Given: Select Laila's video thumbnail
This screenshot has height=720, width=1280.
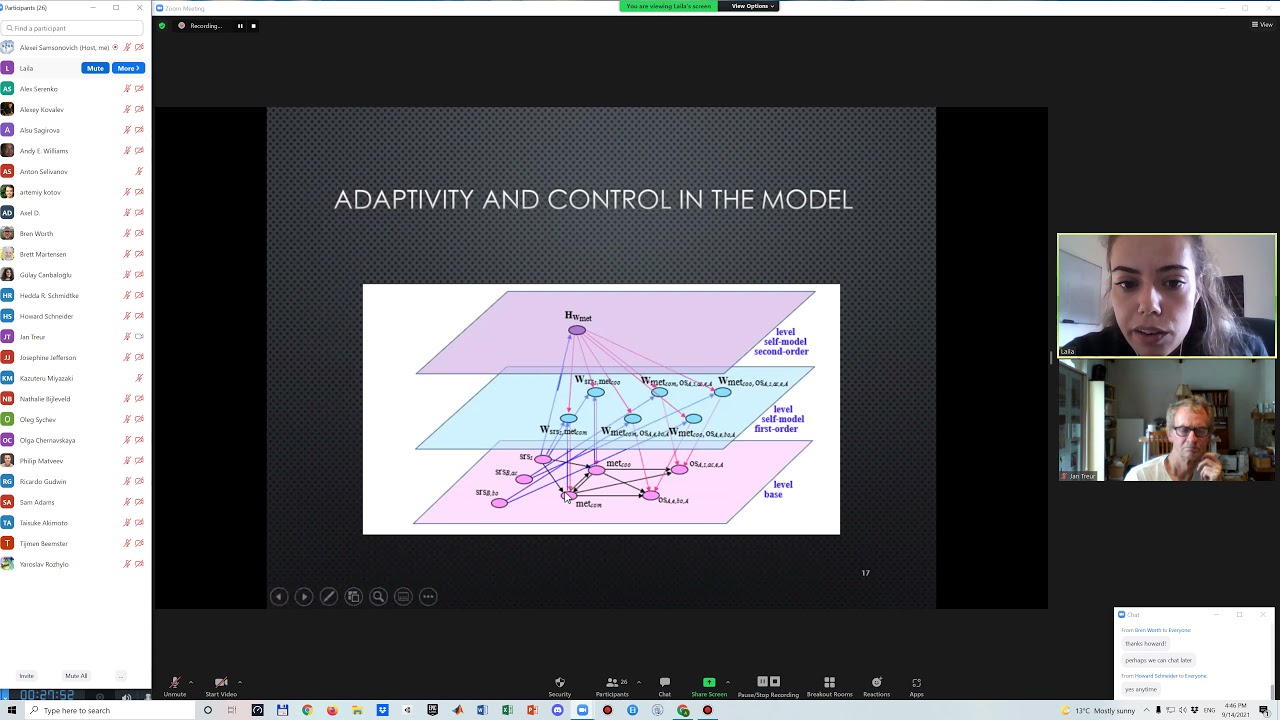Looking at the screenshot, I should [x=1167, y=296].
